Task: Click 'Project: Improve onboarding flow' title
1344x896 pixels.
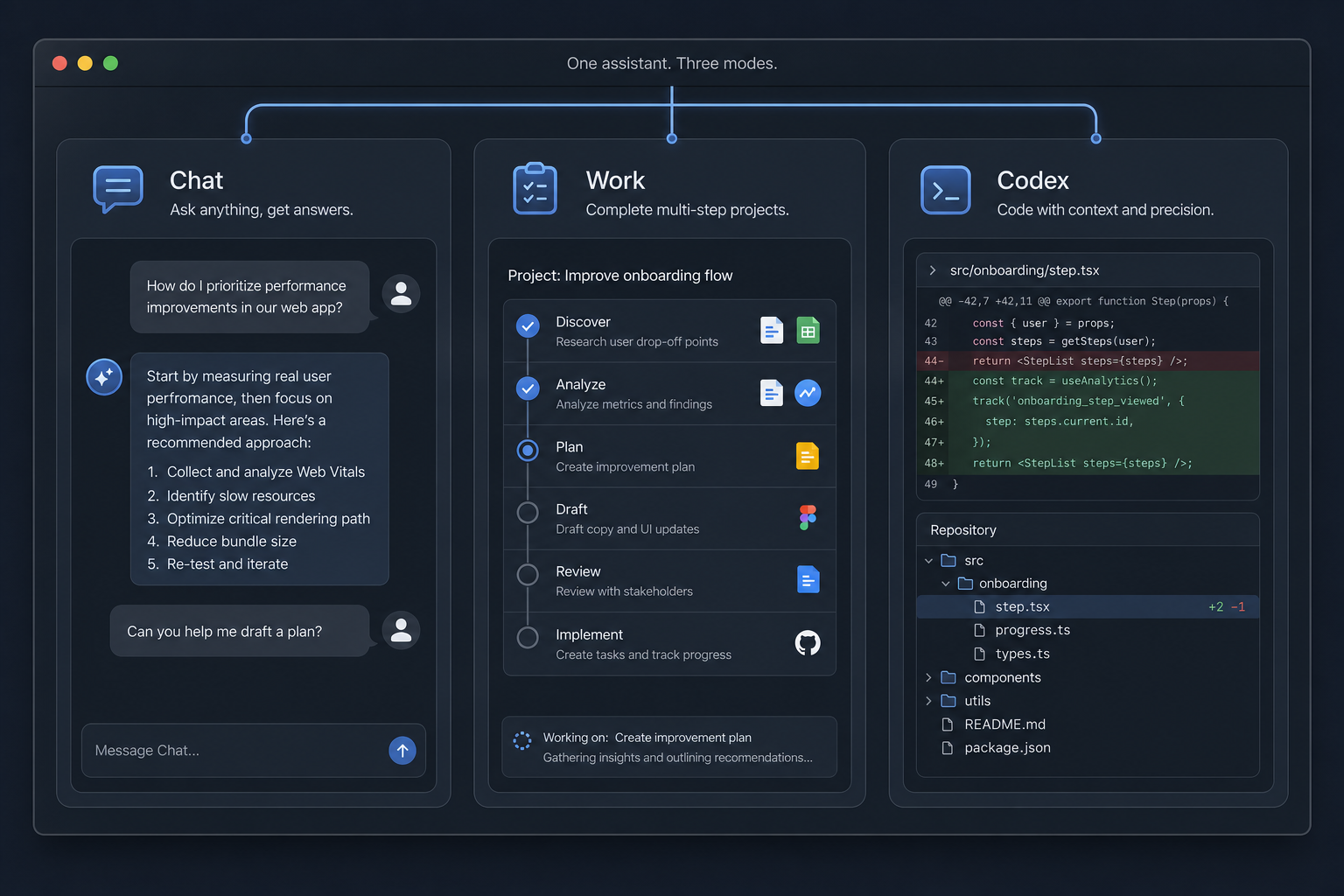Action: pyautogui.click(x=620, y=276)
